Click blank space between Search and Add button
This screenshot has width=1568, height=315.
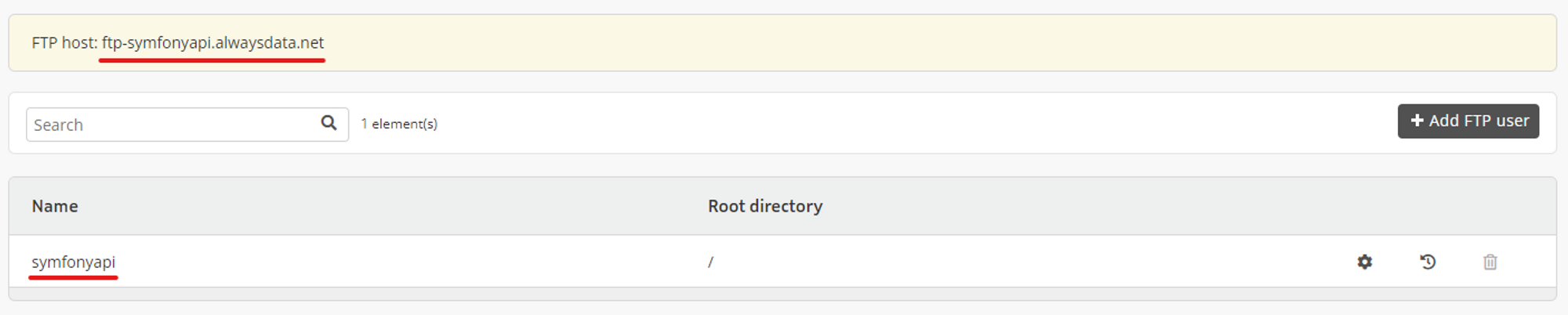click(x=917, y=123)
